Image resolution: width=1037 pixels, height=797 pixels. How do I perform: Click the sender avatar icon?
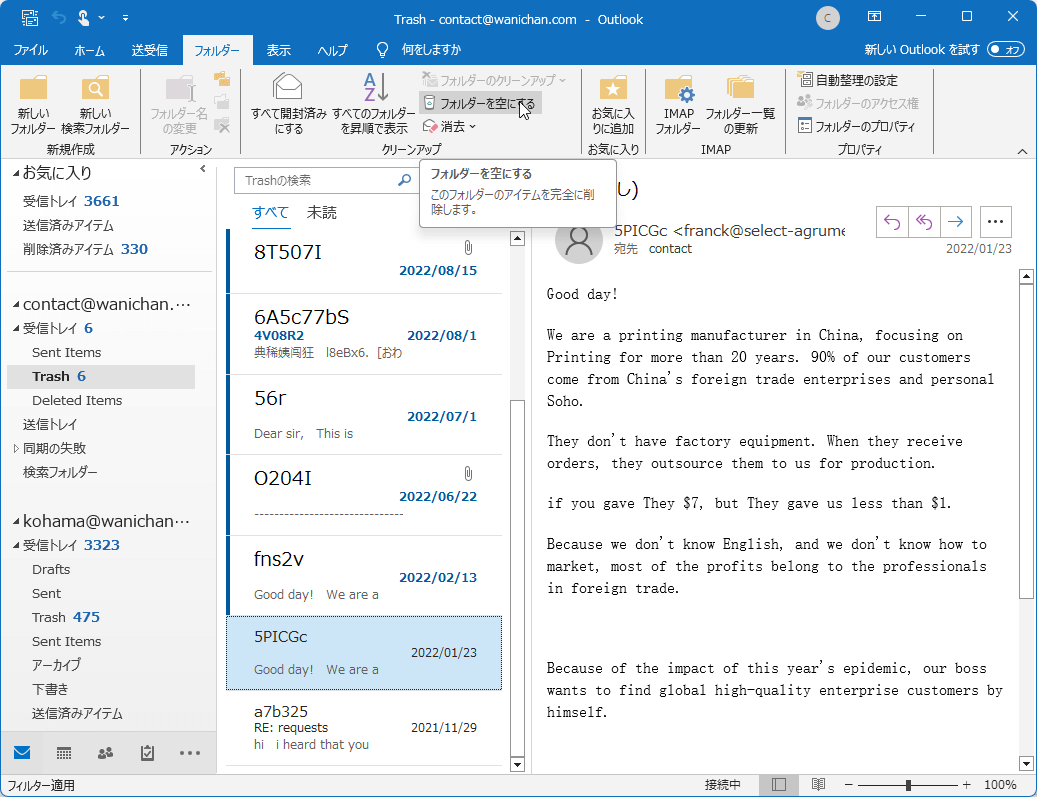click(x=579, y=240)
